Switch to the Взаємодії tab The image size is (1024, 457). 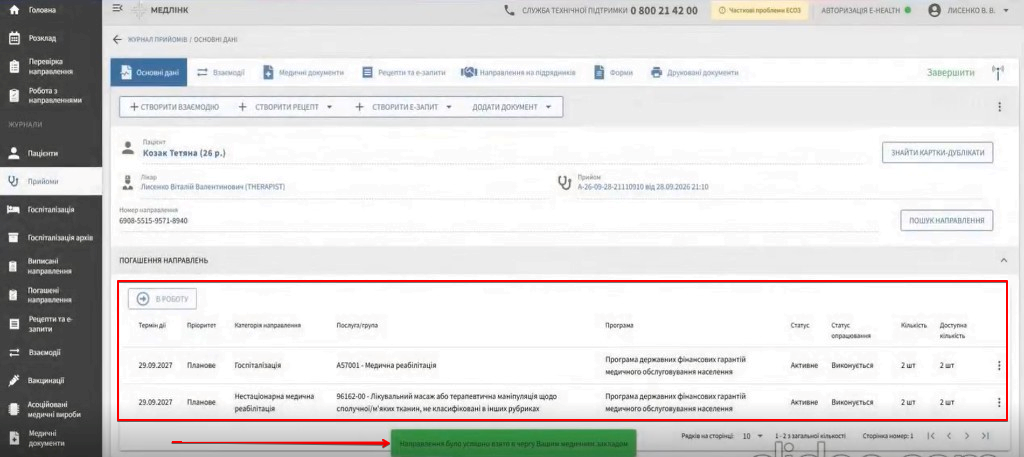click(x=221, y=72)
